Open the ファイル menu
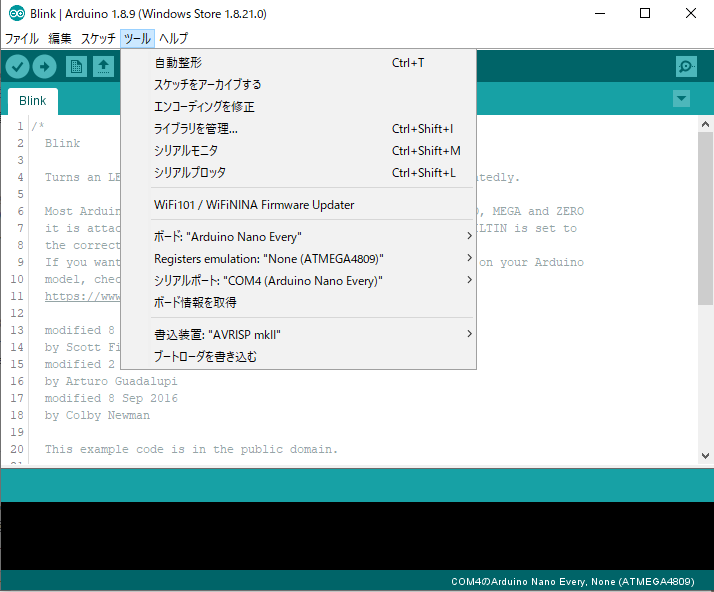Image resolution: width=714 pixels, height=592 pixels. (21, 39)
